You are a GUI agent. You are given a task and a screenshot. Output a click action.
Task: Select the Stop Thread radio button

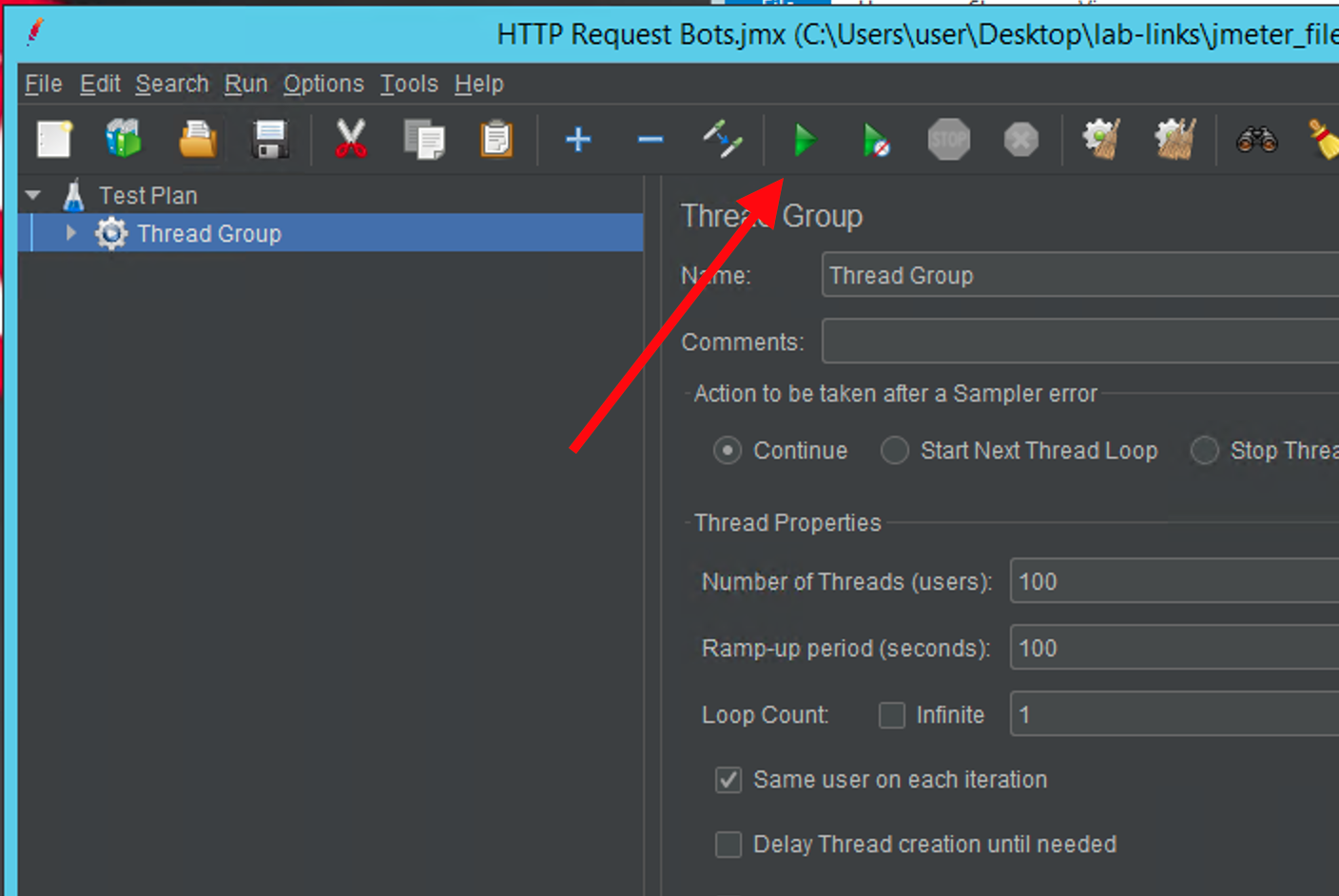coord(1205,450)
